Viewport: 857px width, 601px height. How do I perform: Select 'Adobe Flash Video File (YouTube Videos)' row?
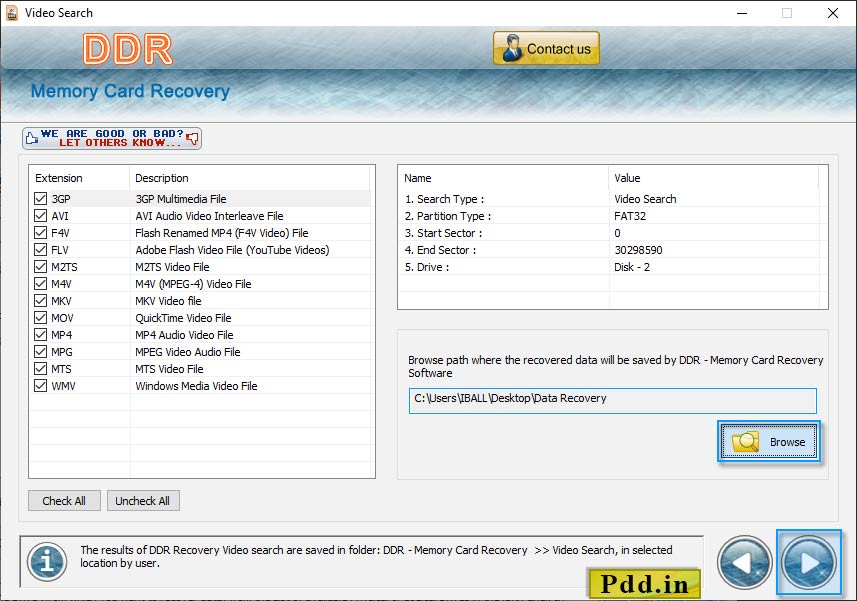pos(232,250)
